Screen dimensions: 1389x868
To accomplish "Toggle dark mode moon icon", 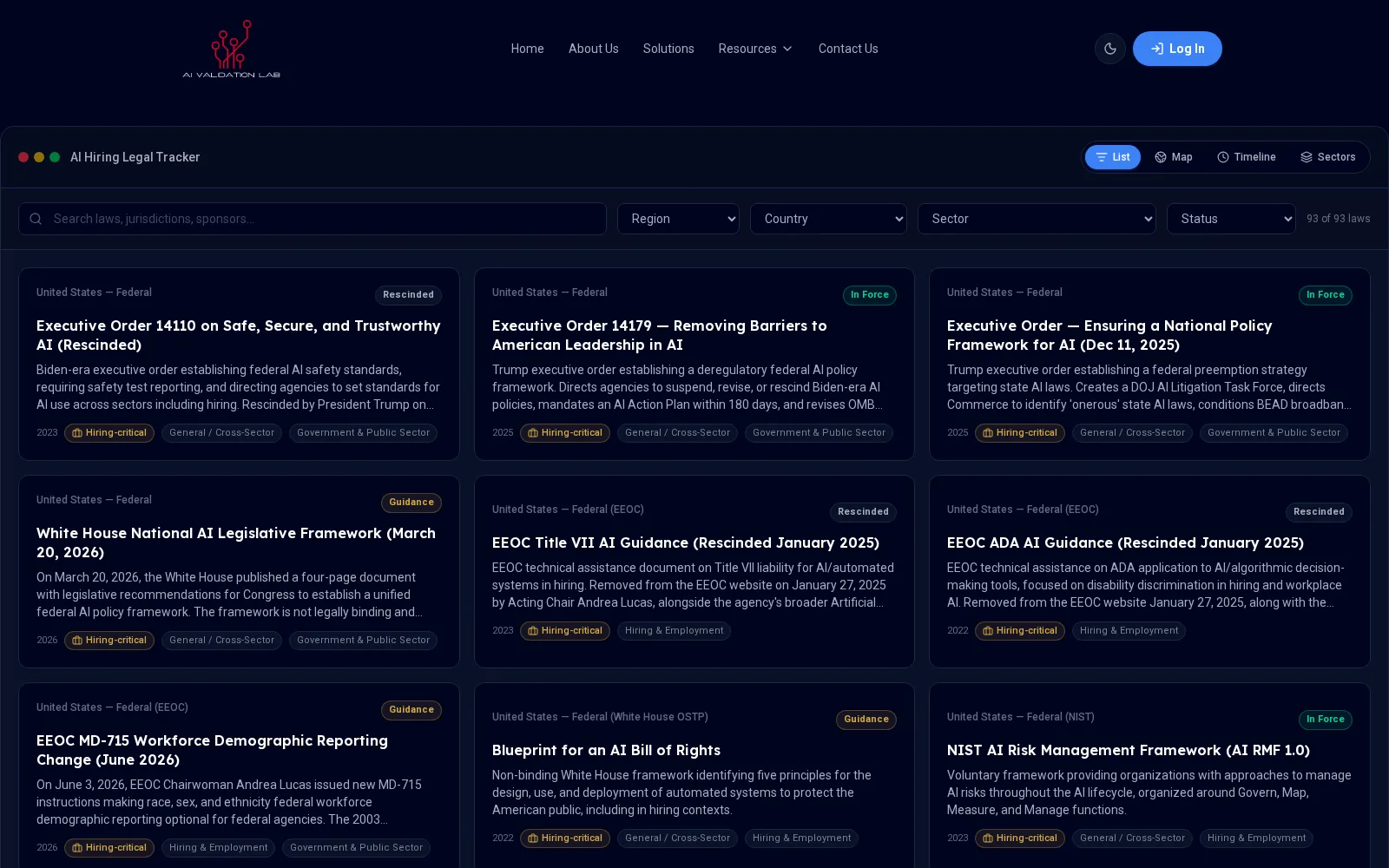I will click(x=1109, y=49).
